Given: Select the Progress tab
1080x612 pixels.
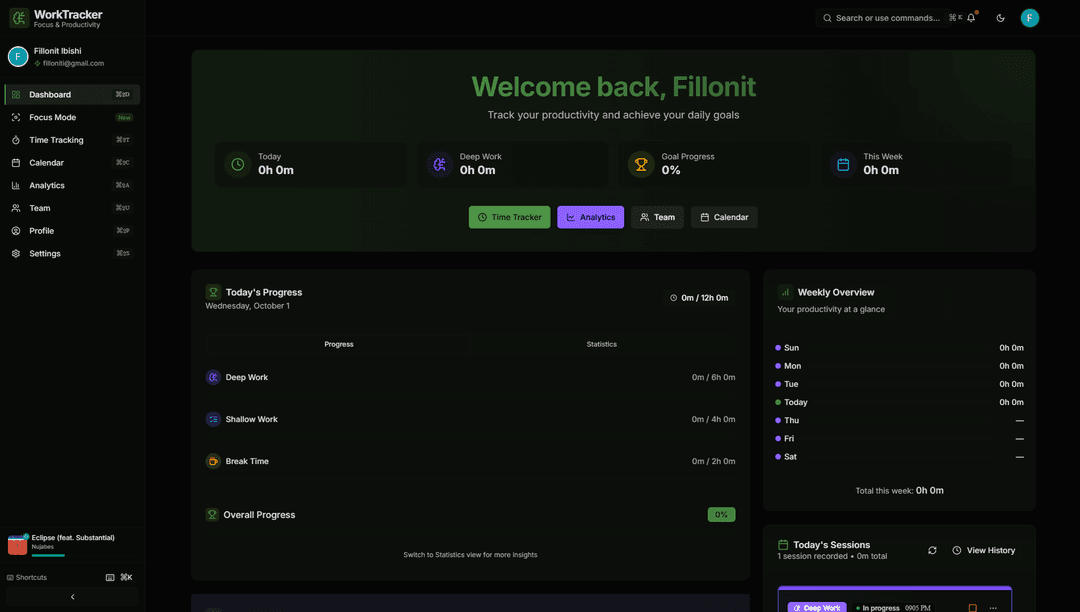Looking at the screenshot, I should click(338, 344).
